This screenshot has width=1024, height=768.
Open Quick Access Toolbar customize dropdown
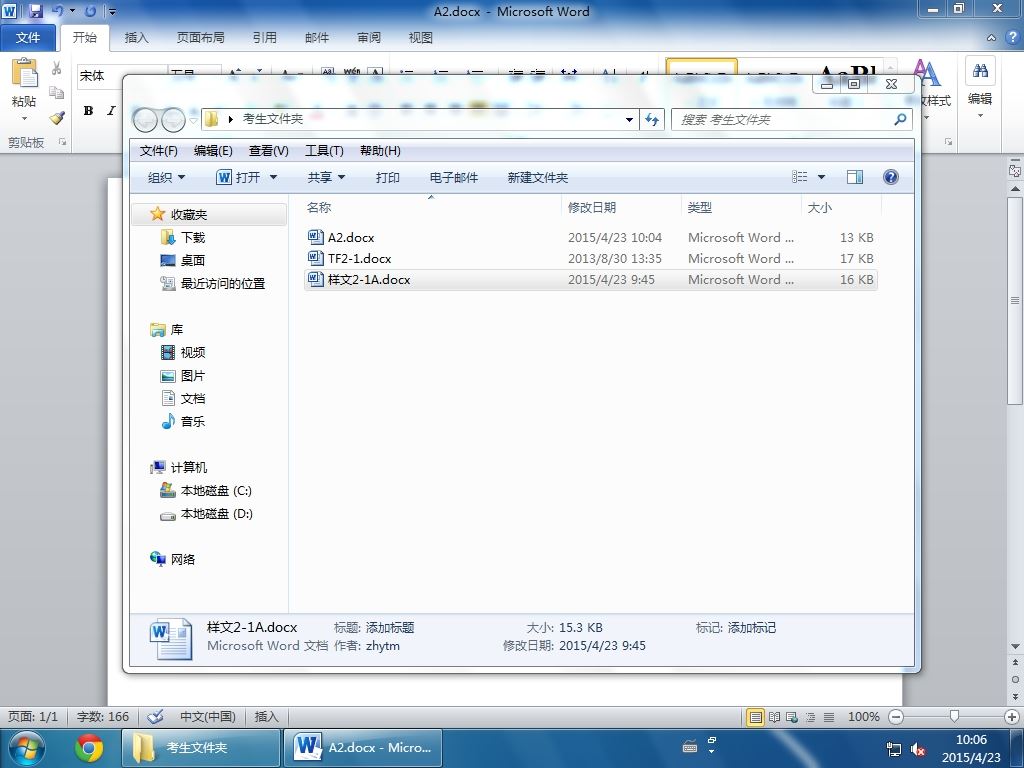[x=112, y=12]
